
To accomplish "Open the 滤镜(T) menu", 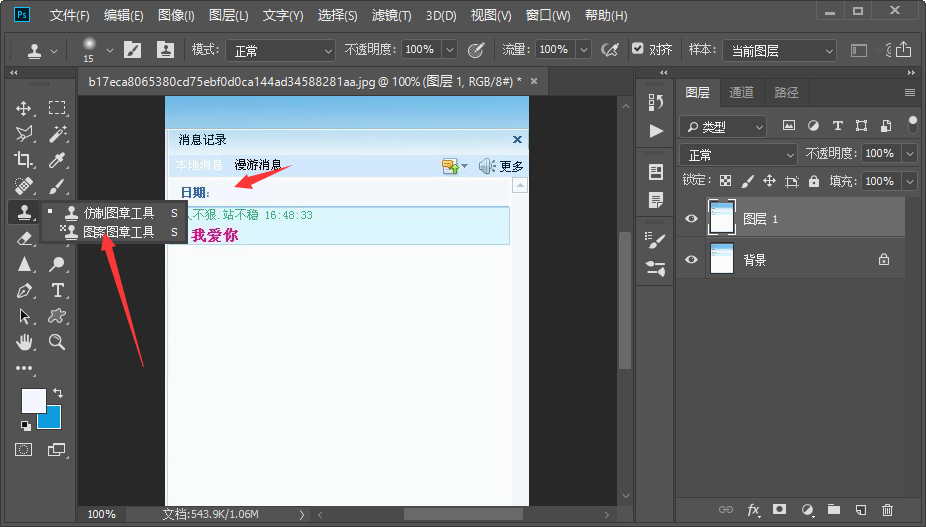I will (391, 15).
